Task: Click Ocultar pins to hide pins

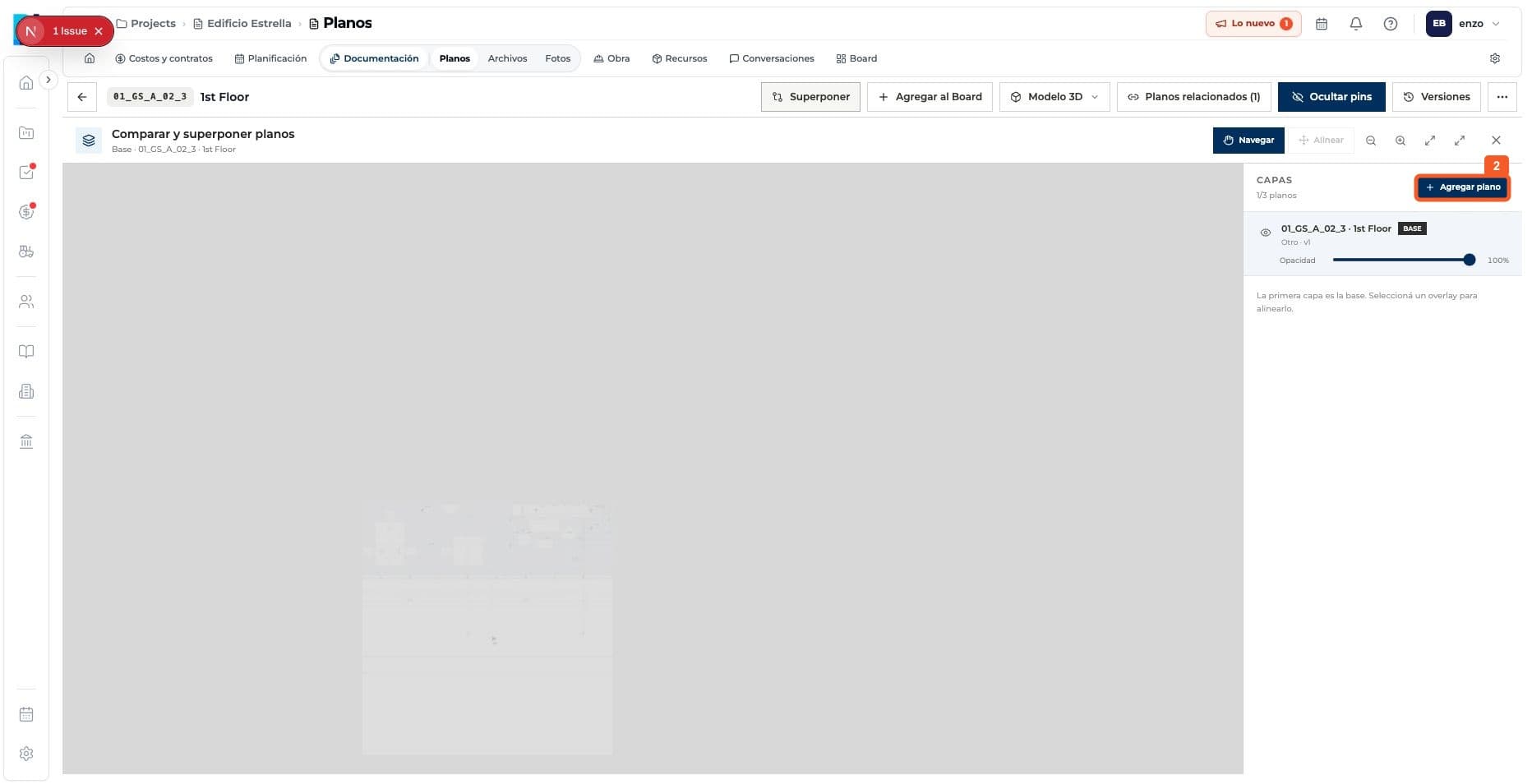Action: point(1331,97)
